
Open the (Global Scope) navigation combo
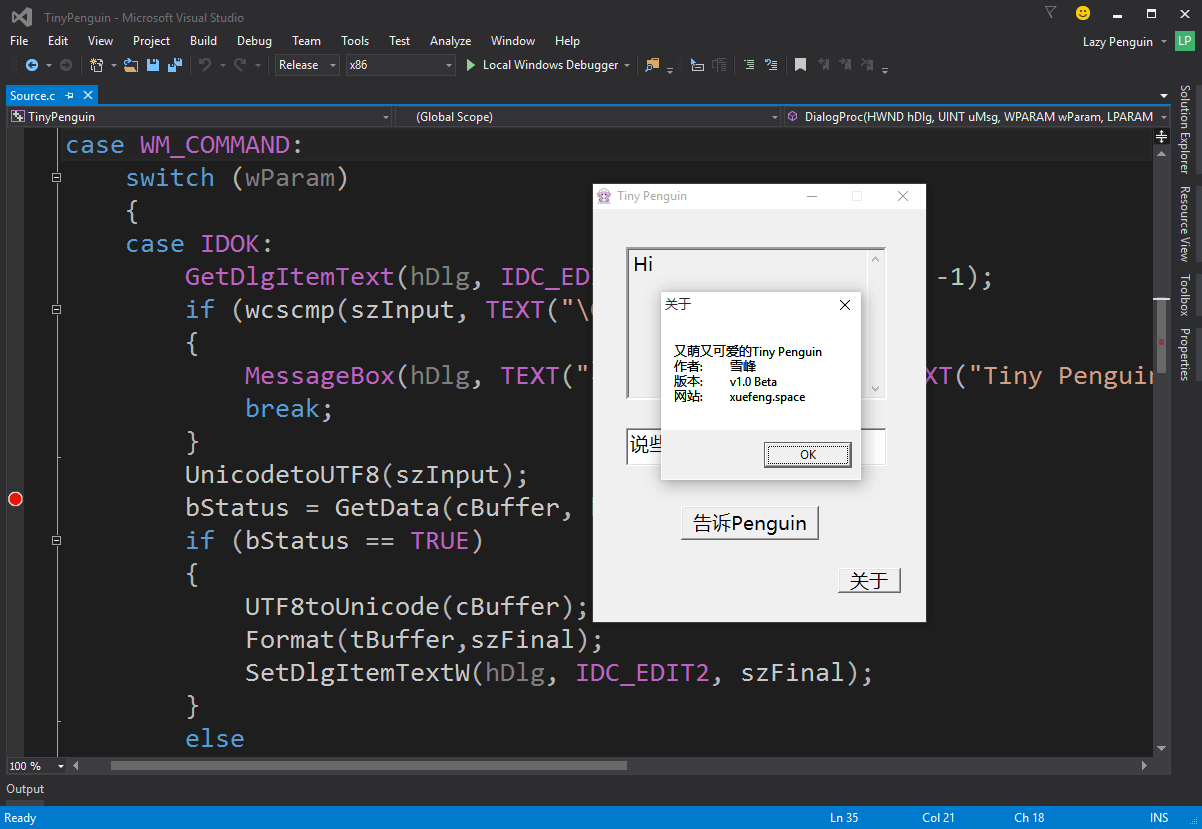click(x=588, y=117)
